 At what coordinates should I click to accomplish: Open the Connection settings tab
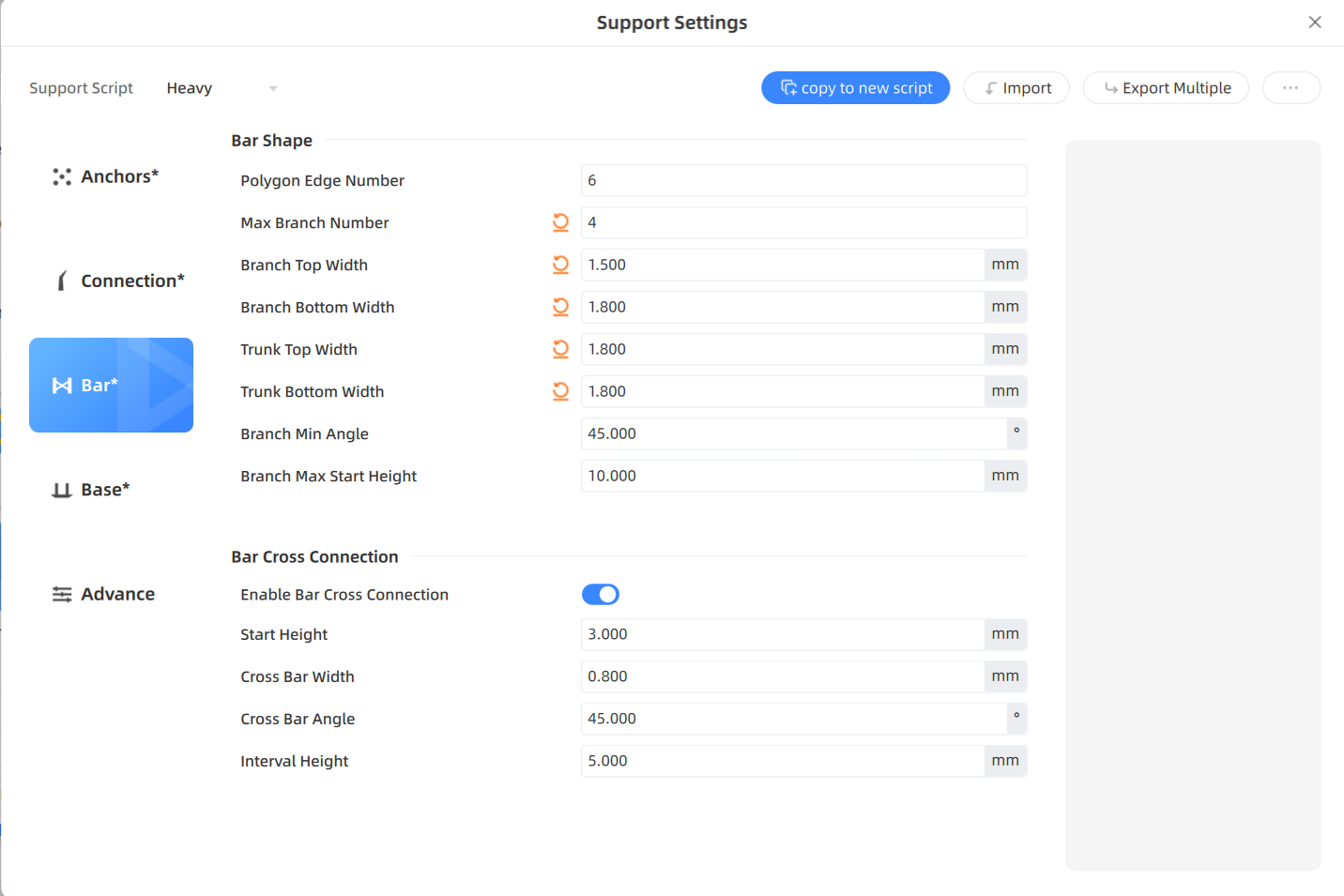click(111, 281)
